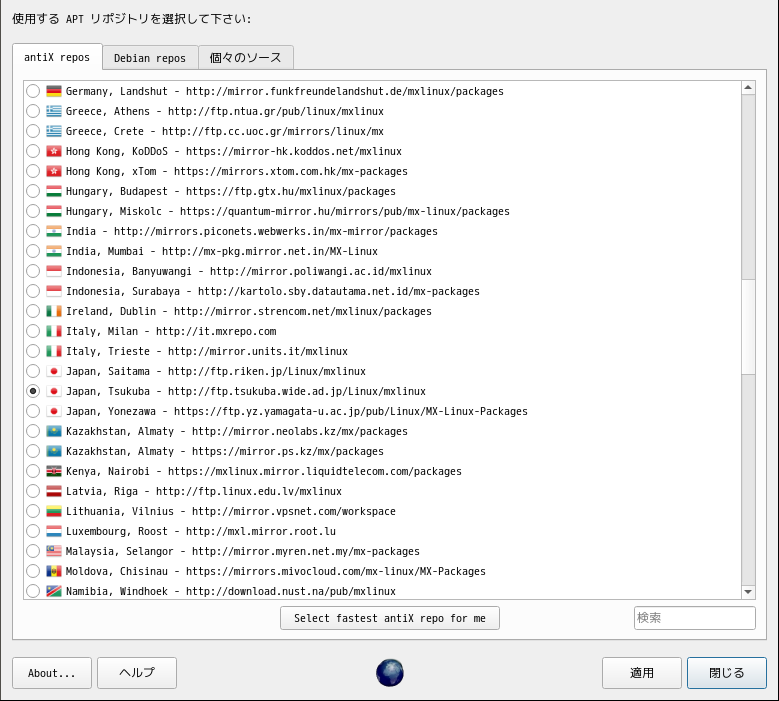Click the India, Mumbai mirror entry text
The height and width of the screenshot is (701, 779).
tap(222, 251)
